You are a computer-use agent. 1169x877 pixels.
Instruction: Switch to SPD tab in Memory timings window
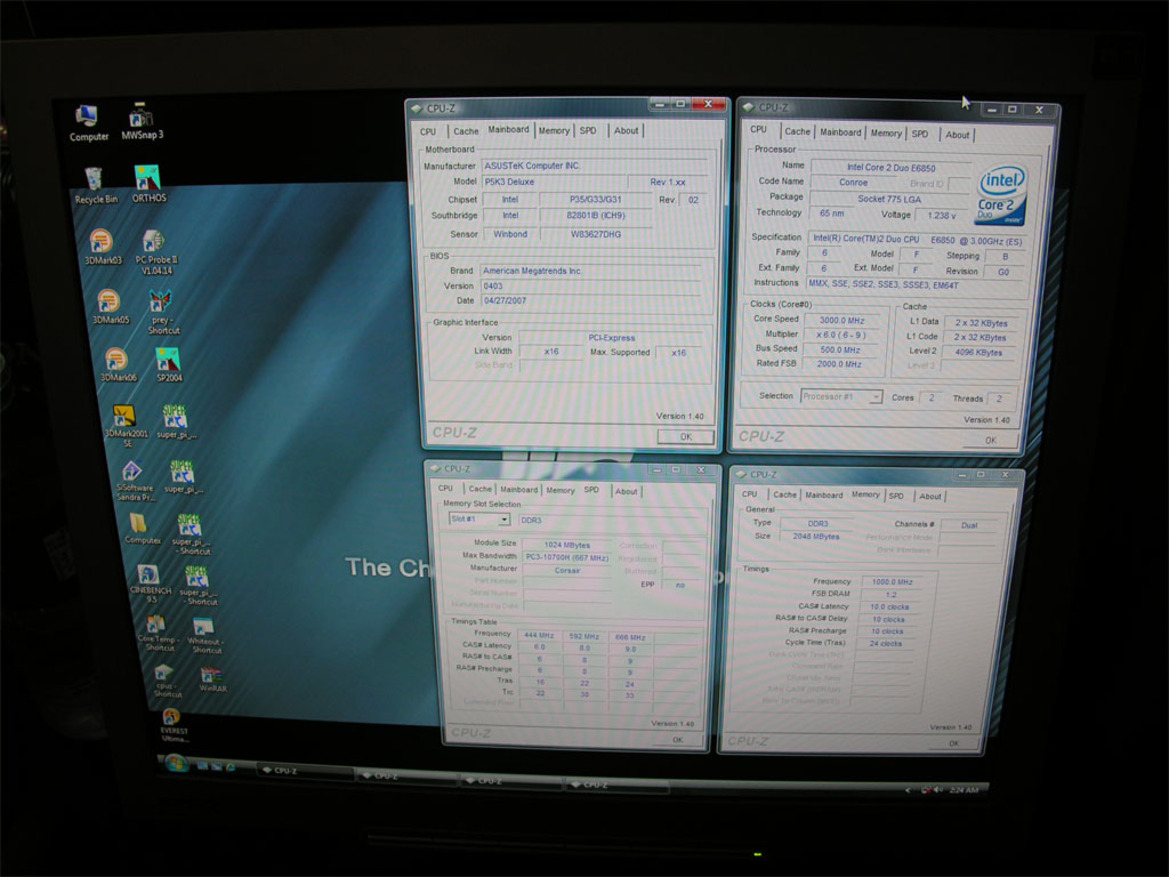point(896,496)
